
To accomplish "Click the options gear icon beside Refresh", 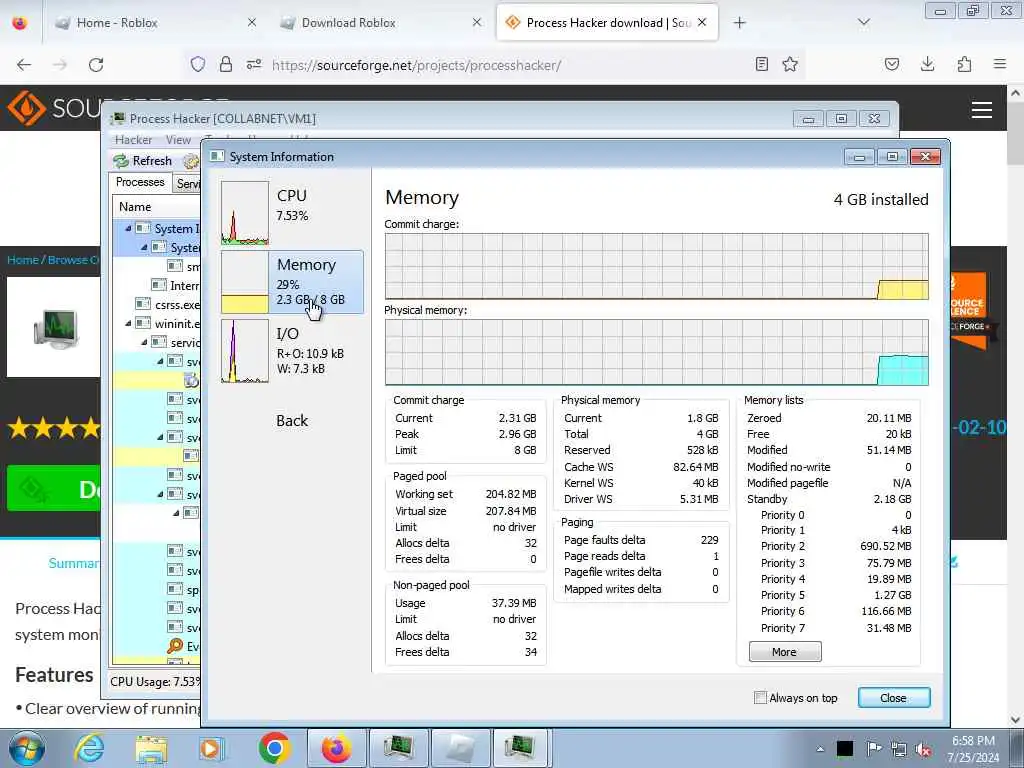I will coord(191,161).
